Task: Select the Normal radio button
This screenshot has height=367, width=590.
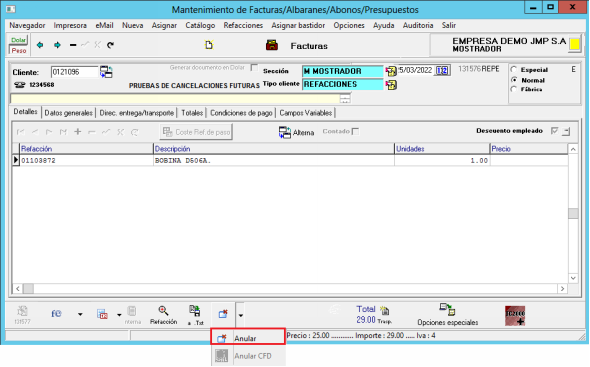Action: pos(514,80)
